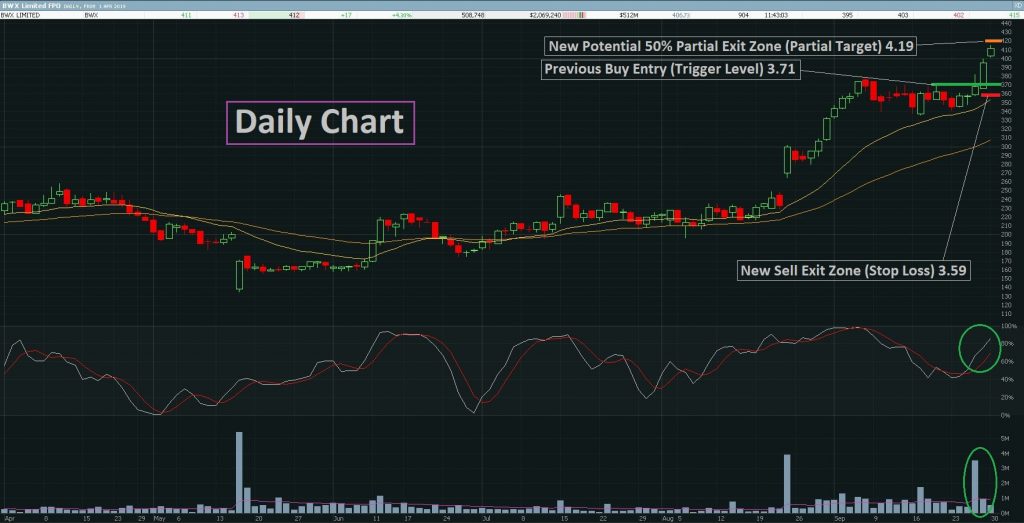Viewport: 1024px width, 523px height.
Task: Select the BWX ticker code cell
Action: pyautogui.click(x=91, y=14)
